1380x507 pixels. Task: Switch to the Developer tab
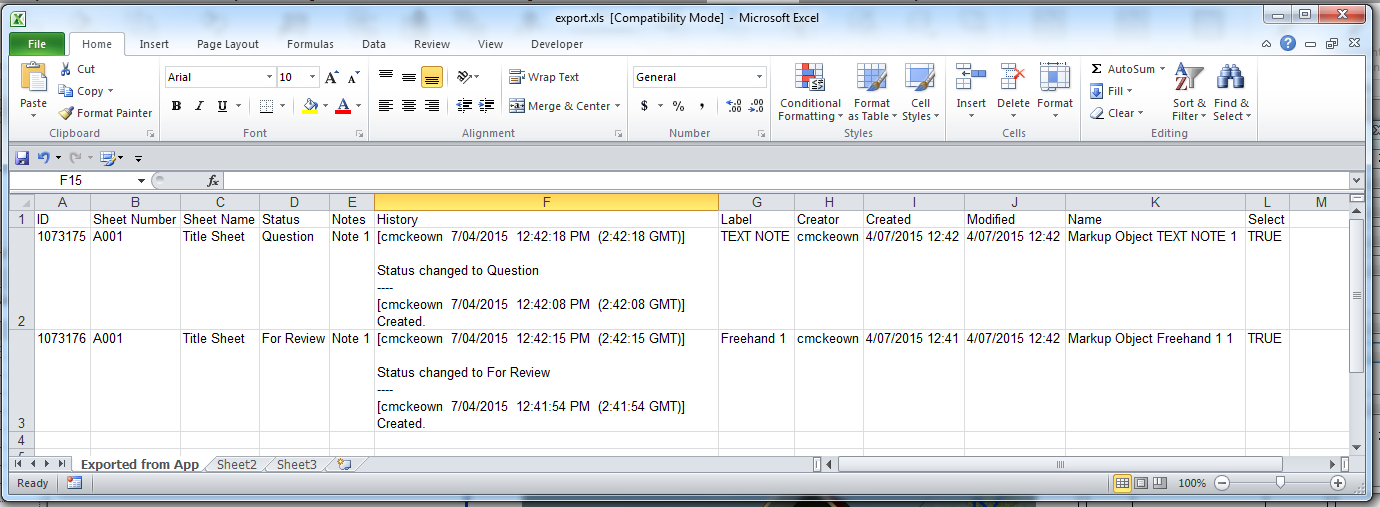pos(557,44)
